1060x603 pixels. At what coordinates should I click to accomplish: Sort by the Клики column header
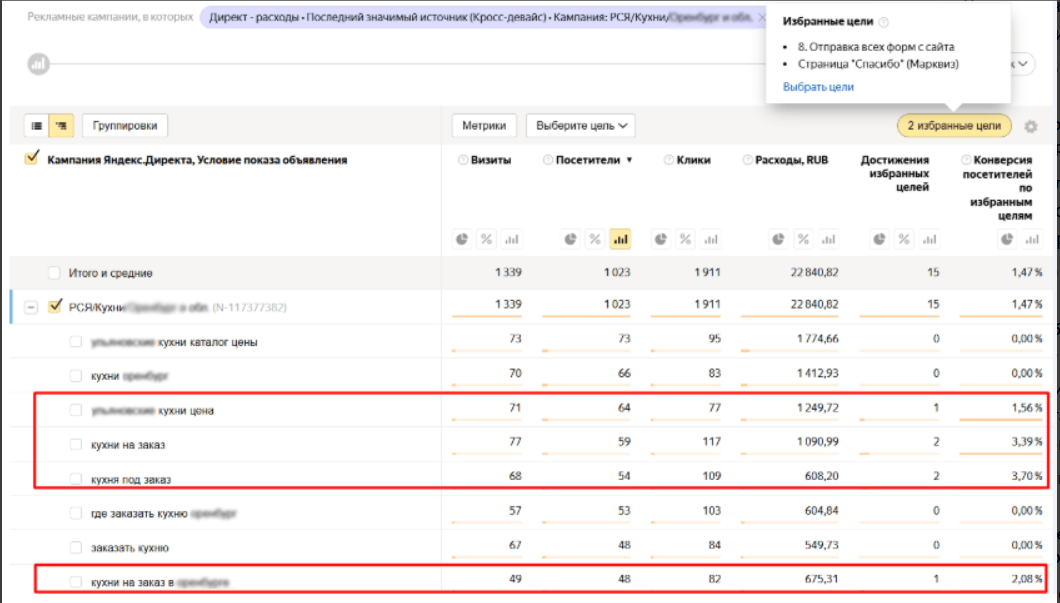[x=693, y=160]
